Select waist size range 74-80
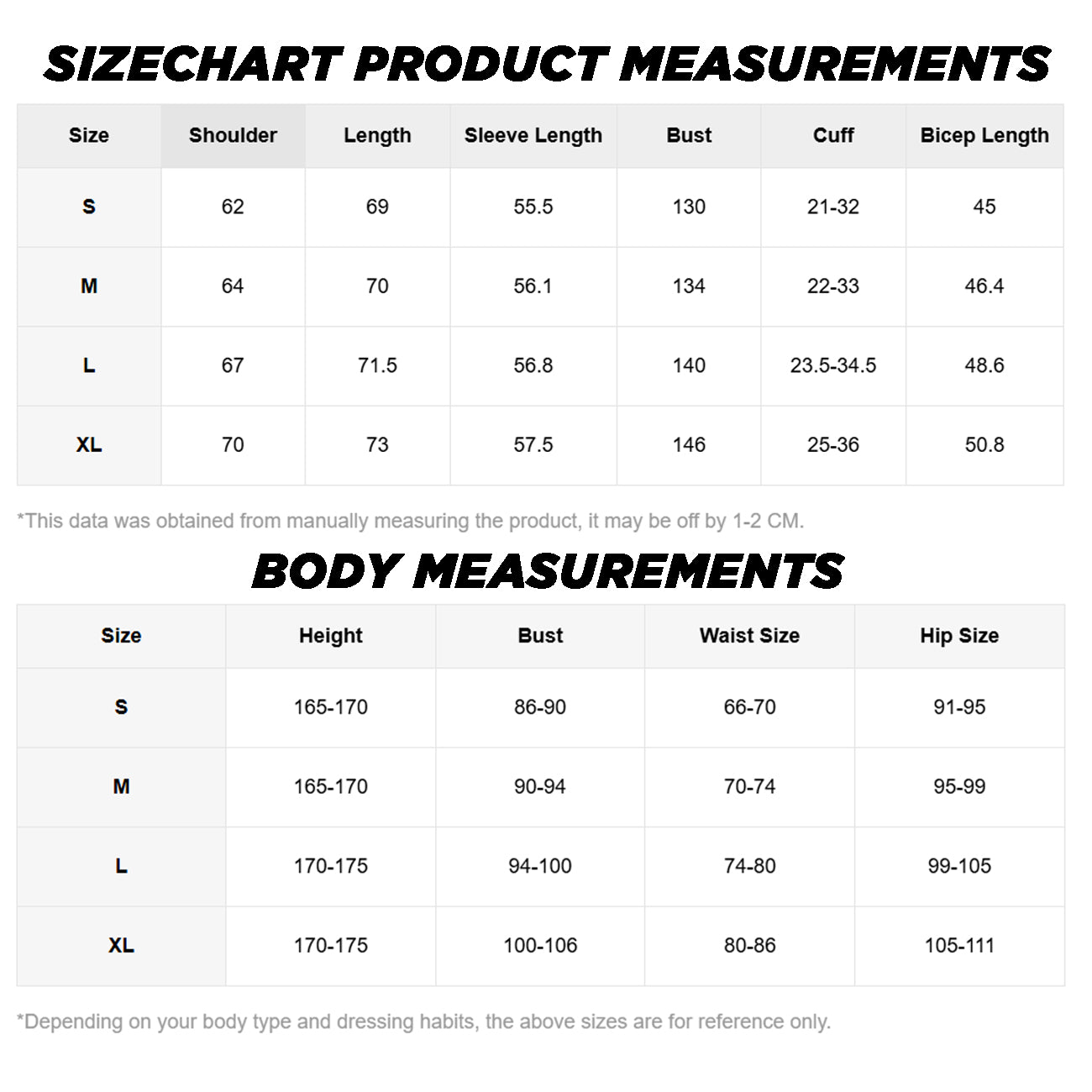This screenshot has height=1092, width=1092. (749, 866)
